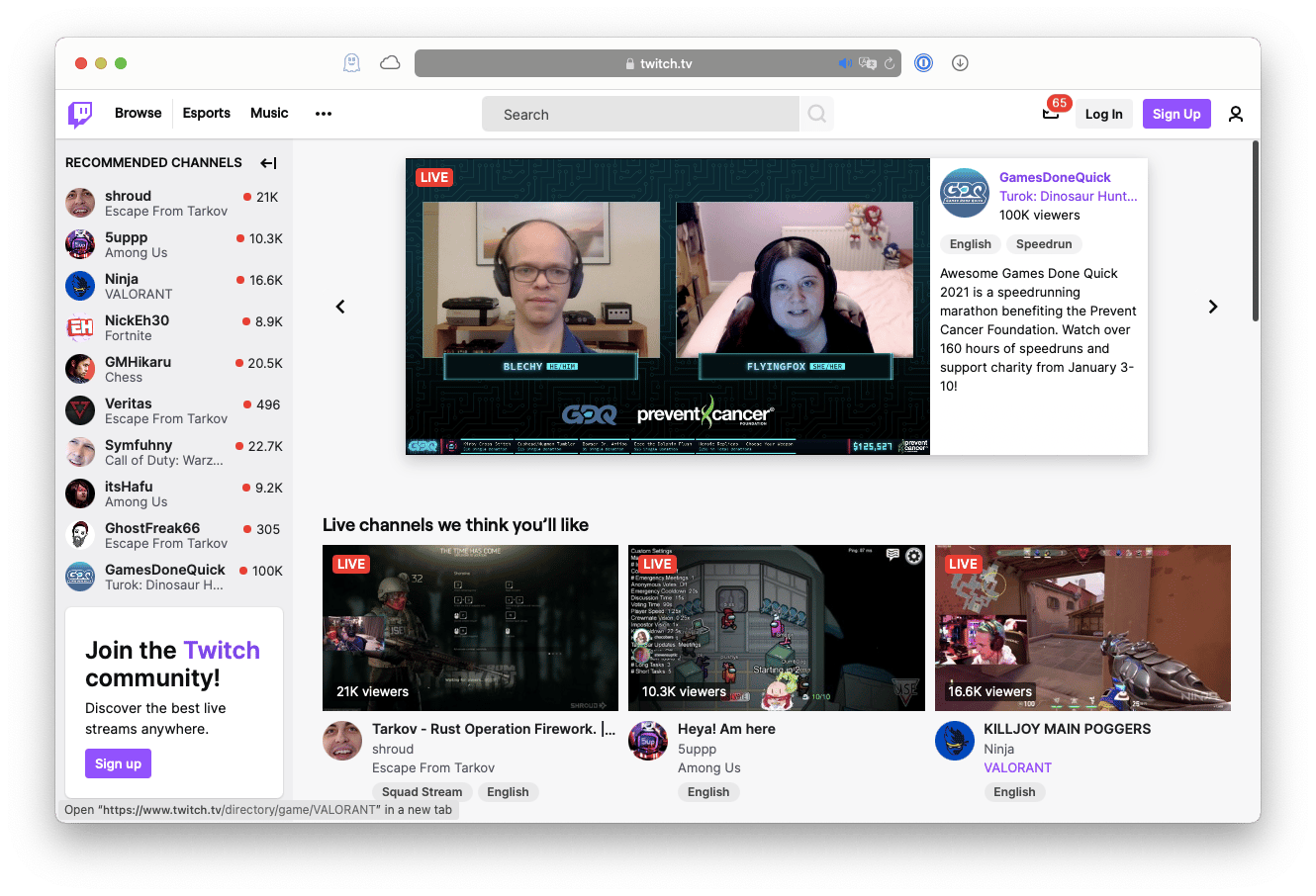Open Symfuhny's avatar in the sidebar
Image resolution: width=1316 pixels, height=896 pixels.
(x=80, y=452)
